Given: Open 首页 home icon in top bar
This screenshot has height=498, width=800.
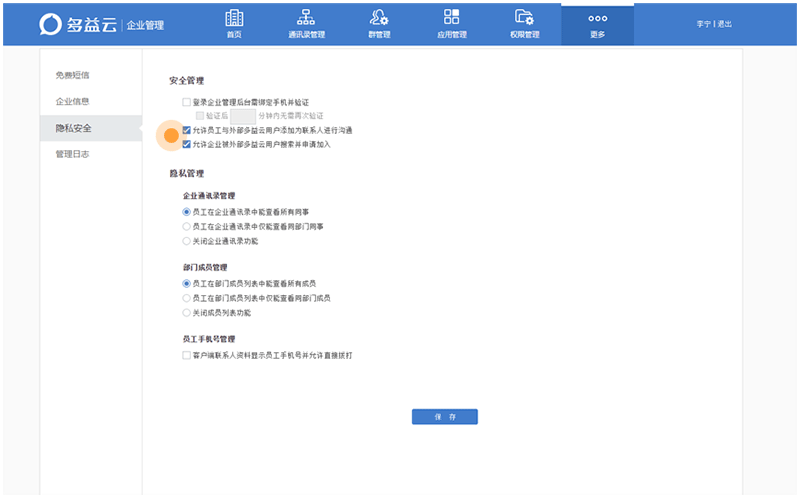Looking at the screenshot, I should (x=234, y=18).
